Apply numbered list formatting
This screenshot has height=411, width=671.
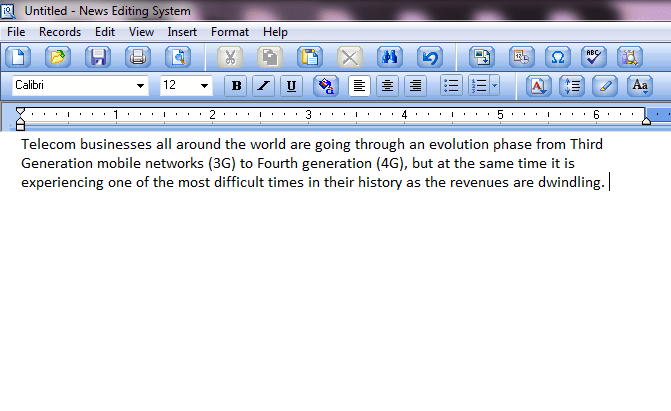[x=479, y=86]
